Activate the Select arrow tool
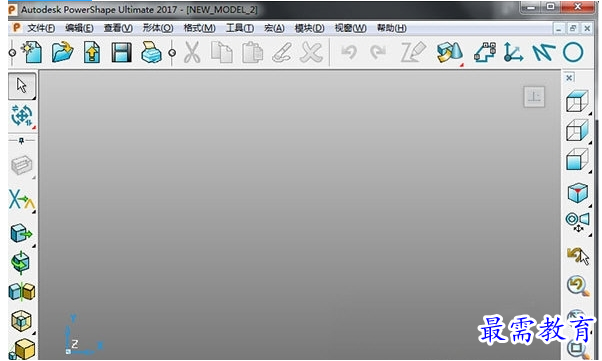Viewport: 602px width, 361px height. (x=22, y=85)
